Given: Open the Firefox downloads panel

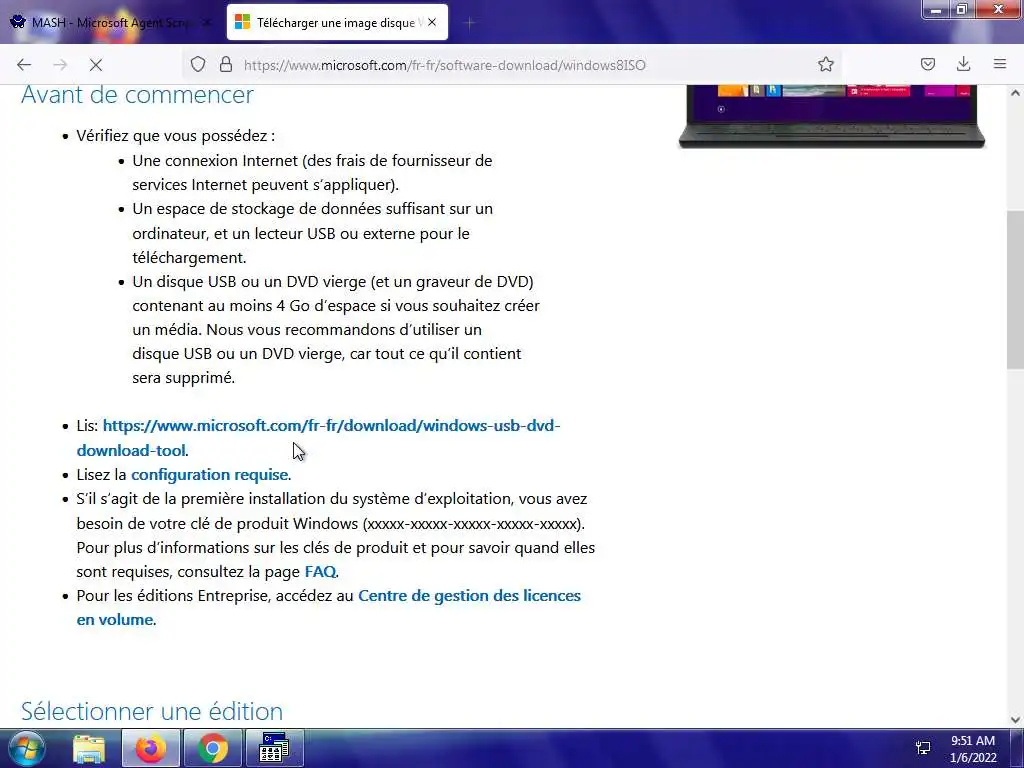Looking at the screenshot, I should pos(963,65).
